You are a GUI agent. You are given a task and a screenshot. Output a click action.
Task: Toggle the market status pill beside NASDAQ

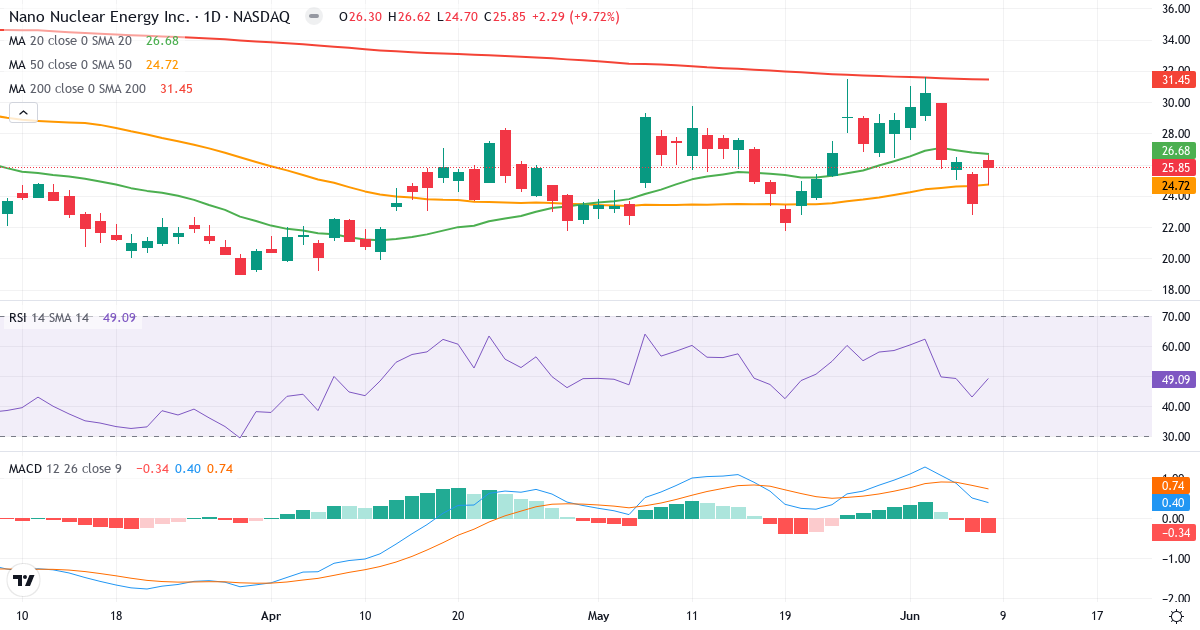[314, 17]
